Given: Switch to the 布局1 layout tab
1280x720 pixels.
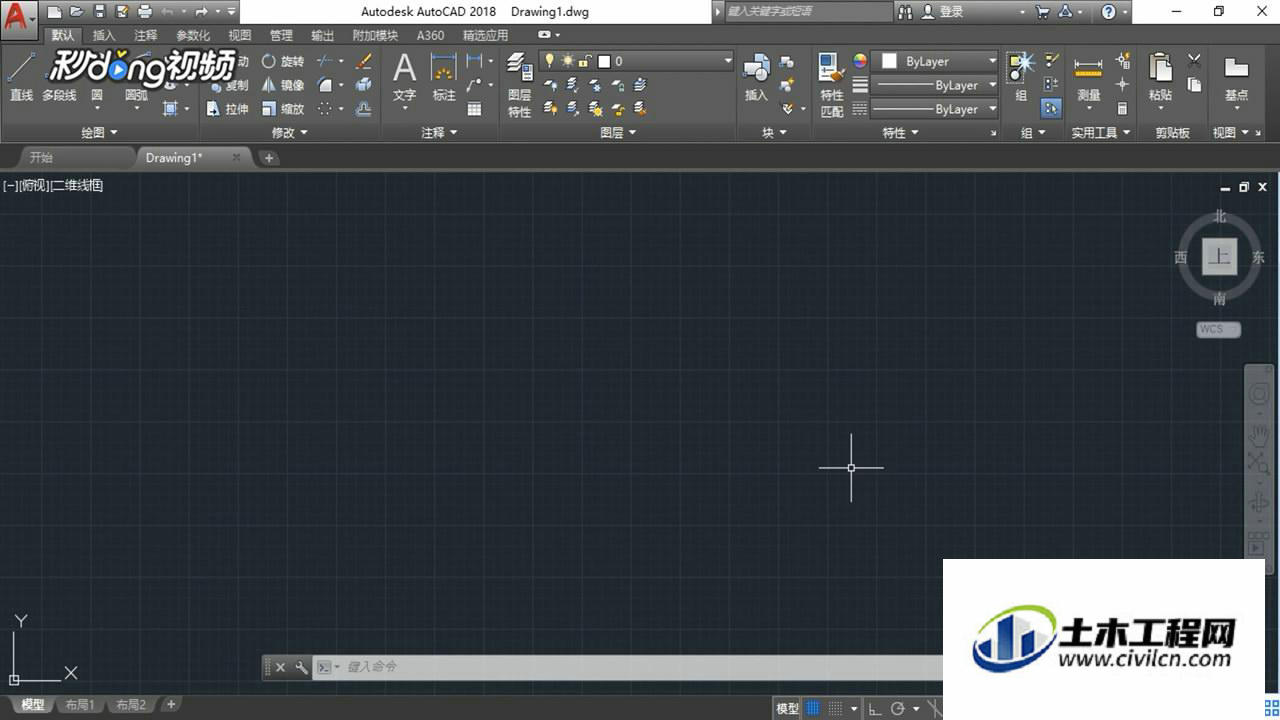Looking at the screenshot, I should [80, 705].
